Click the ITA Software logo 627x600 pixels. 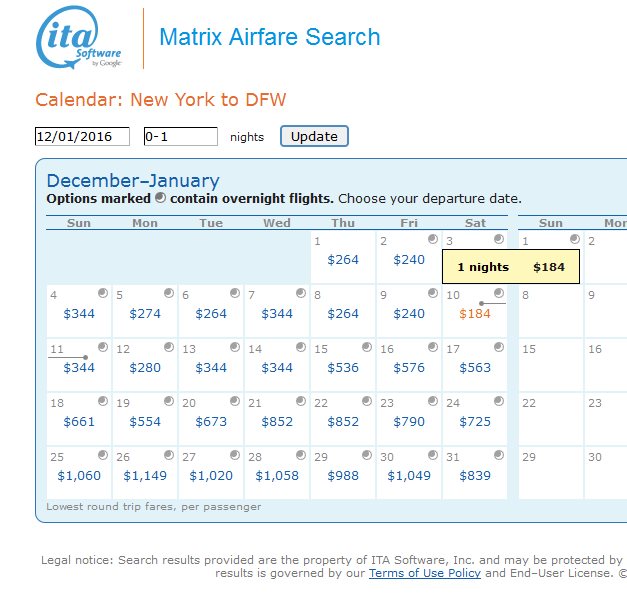pos(80,40)
